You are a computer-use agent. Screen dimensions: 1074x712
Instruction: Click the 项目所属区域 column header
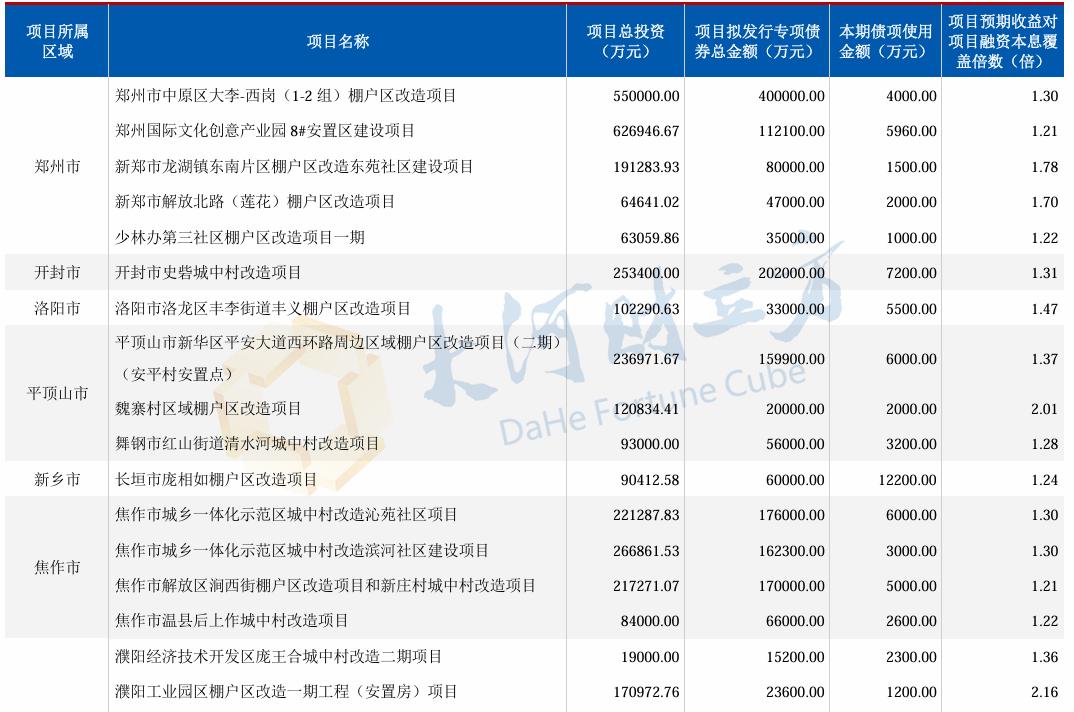click(x=57, y=42)
